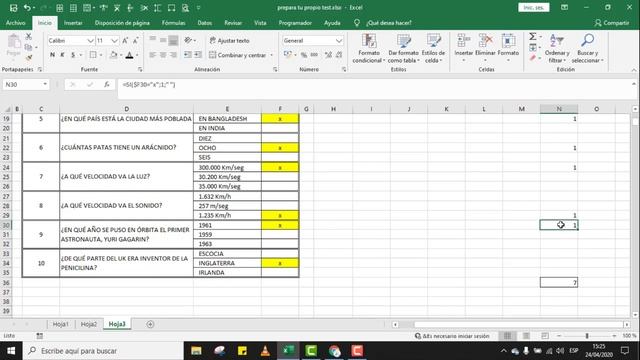
Task: Click the text orientation icon
Action: pyautogui.click(x=188, y=40)
